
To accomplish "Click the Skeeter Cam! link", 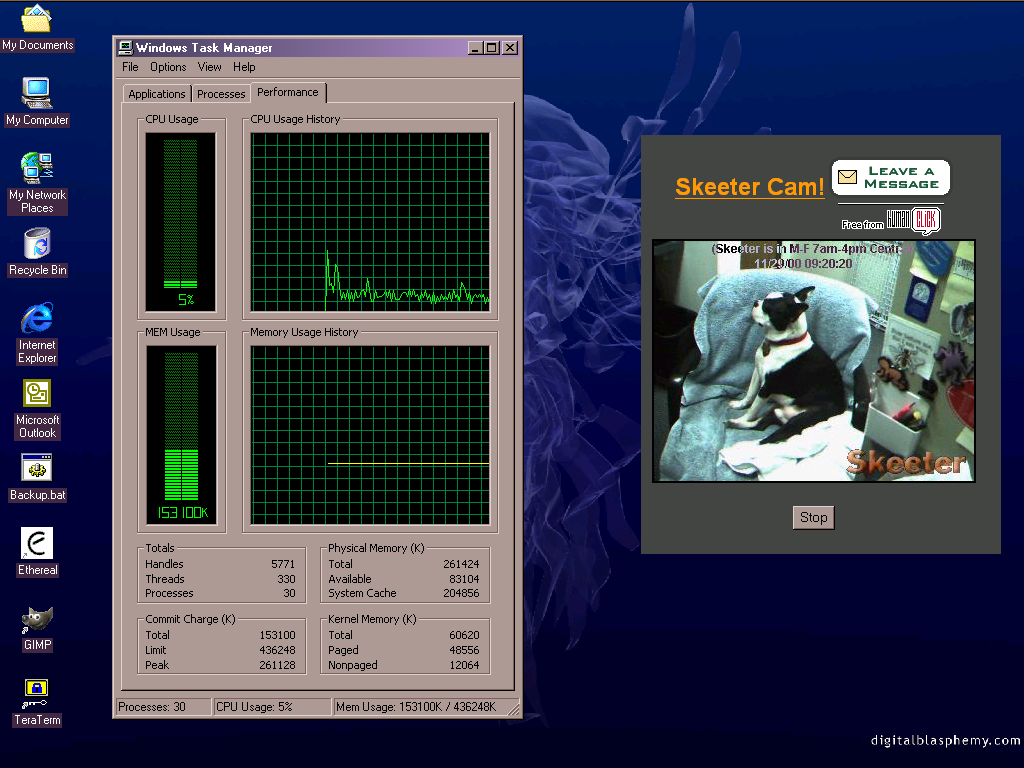I will click(x=750, y=187).
